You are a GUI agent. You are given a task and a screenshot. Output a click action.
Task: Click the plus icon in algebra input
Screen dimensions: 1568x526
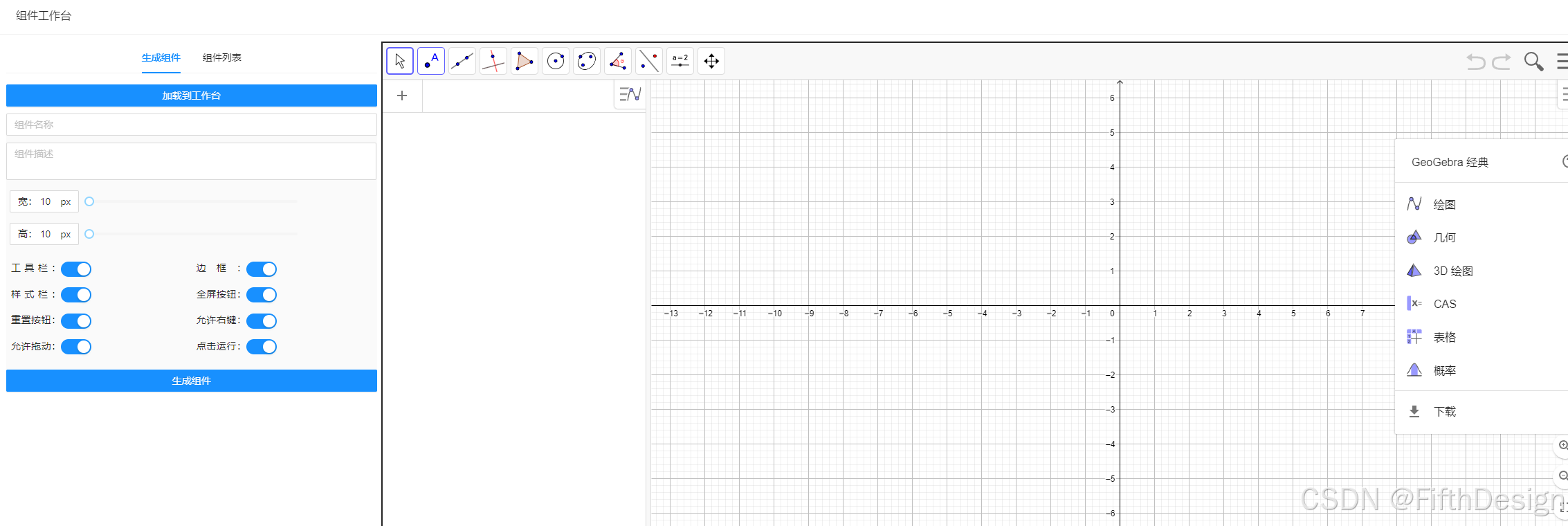(402, 96)
